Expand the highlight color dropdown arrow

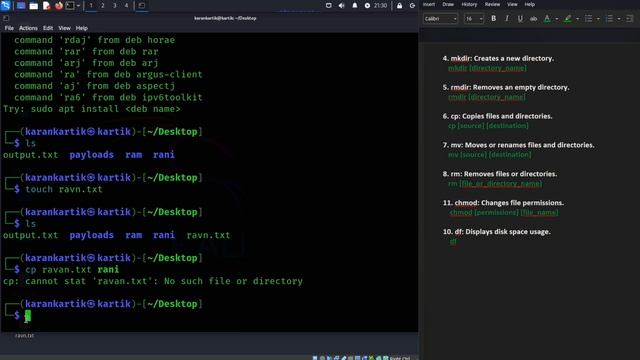pyautogui.click(x=577, y=19)
